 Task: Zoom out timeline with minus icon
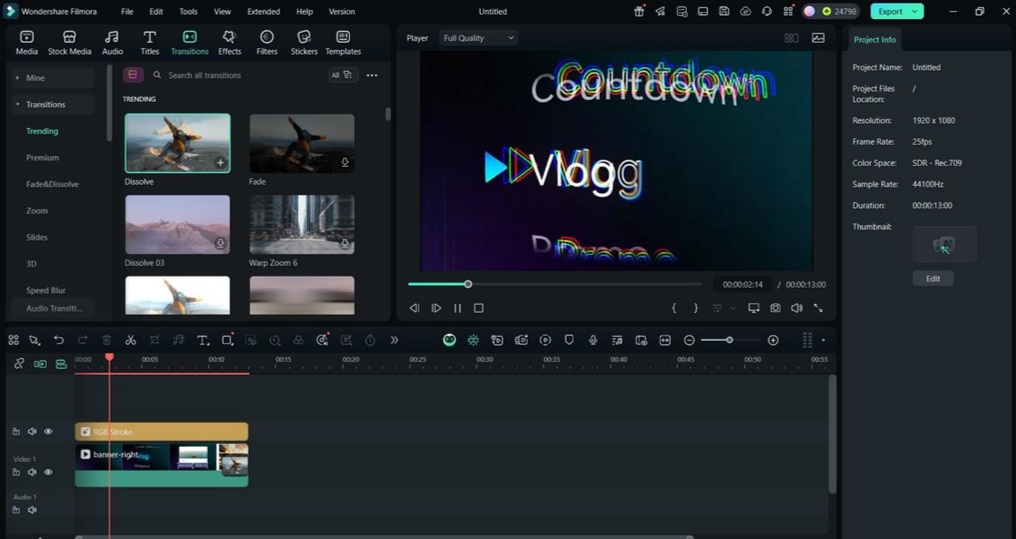coord(689,340)
